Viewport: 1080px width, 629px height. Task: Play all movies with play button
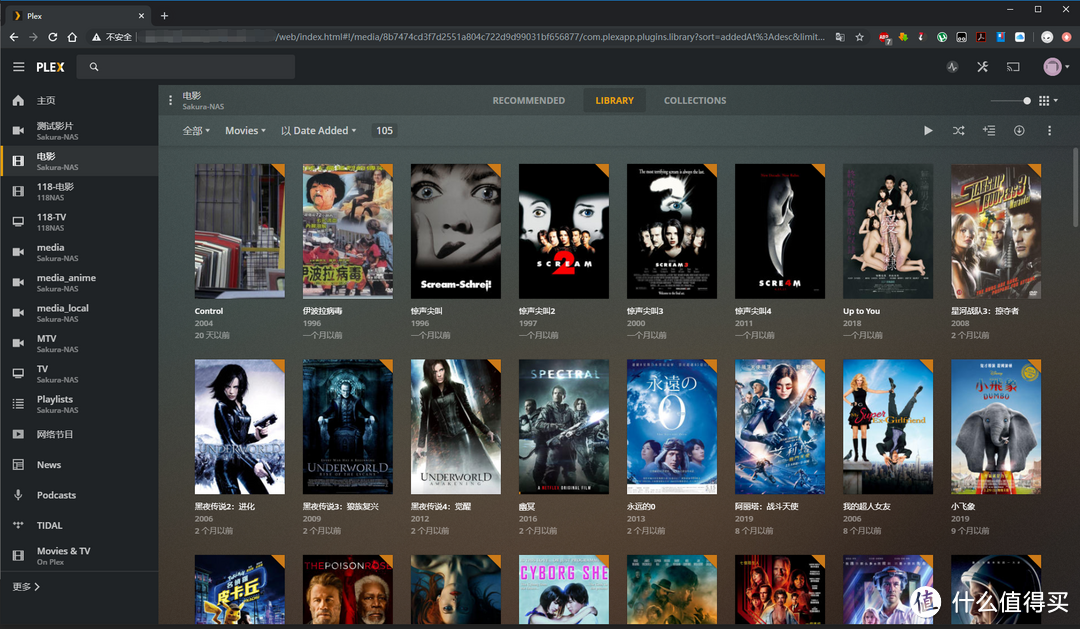tap(928, 130)
